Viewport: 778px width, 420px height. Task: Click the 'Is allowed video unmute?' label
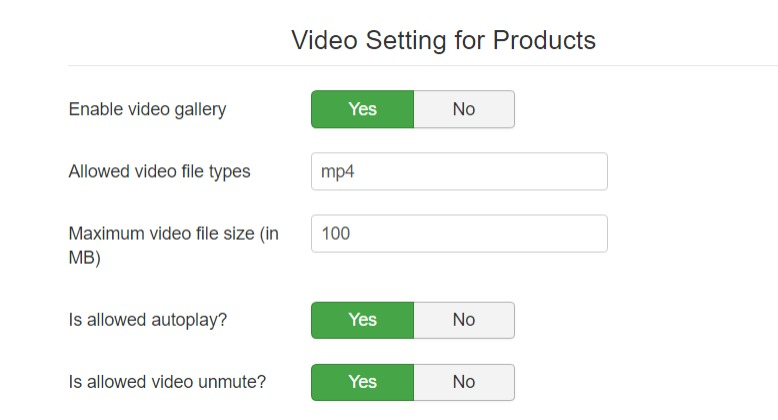(167, 382)
